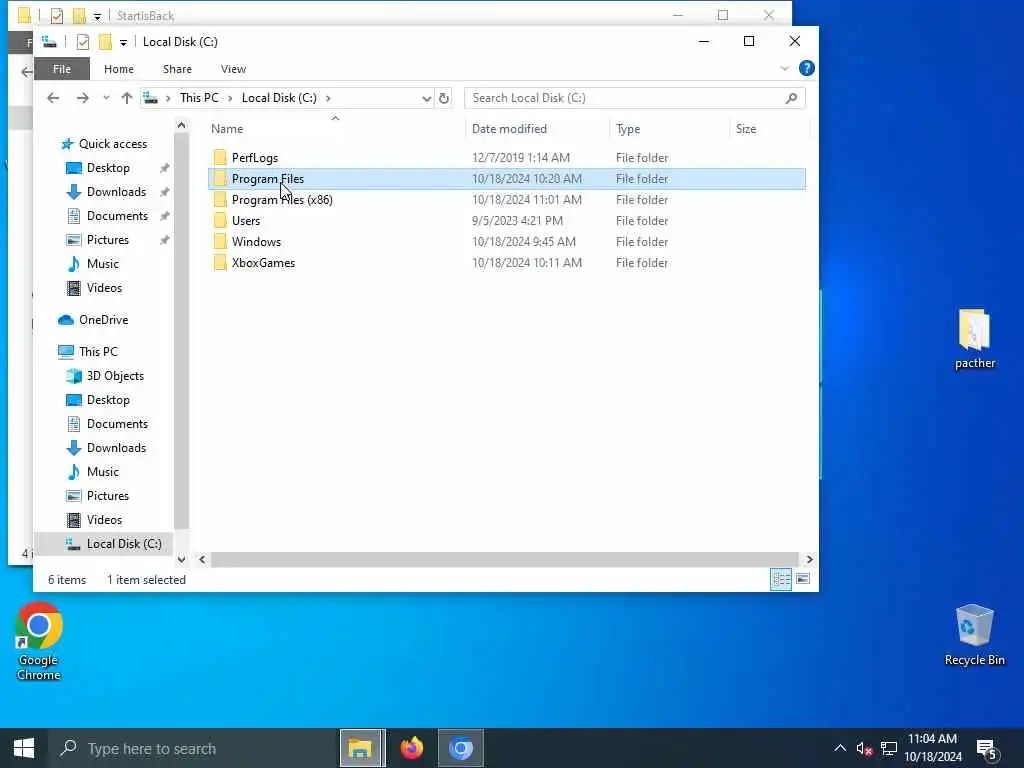
Task: Click the Properties checkmark toolbar icon
Action: point(82,42)
